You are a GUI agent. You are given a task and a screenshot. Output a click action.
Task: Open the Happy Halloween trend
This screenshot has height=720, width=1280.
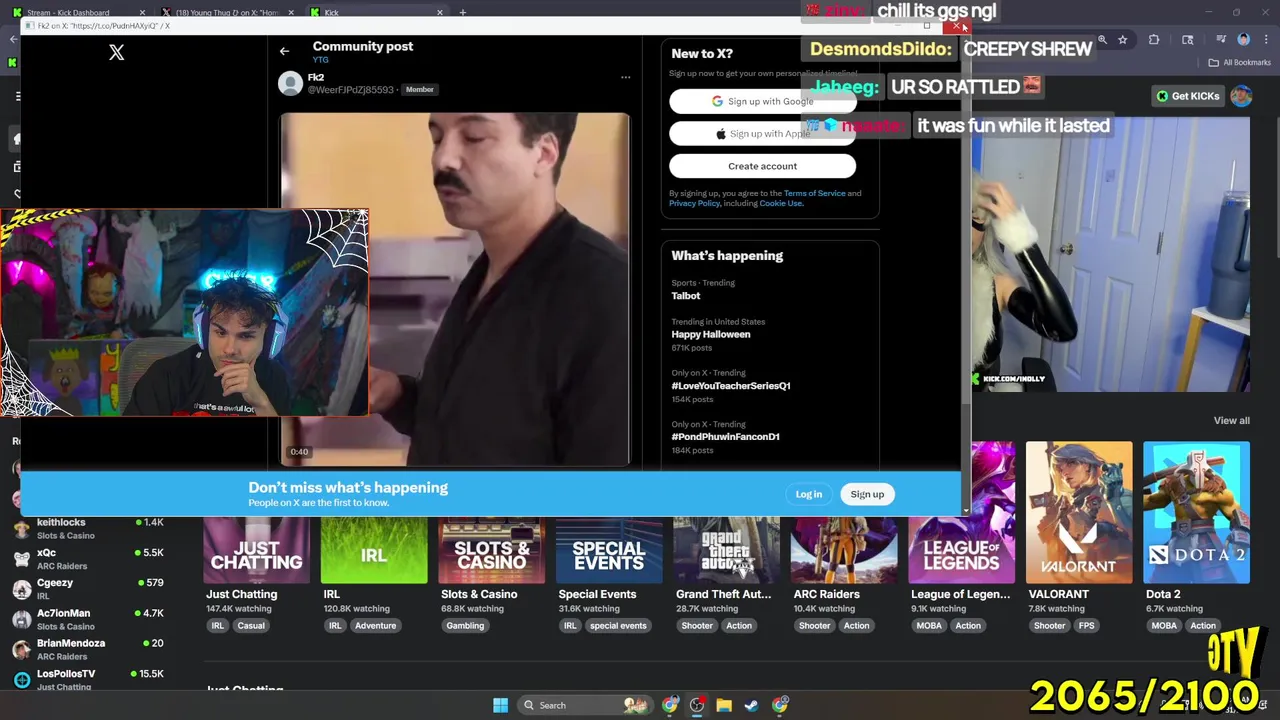711,334
